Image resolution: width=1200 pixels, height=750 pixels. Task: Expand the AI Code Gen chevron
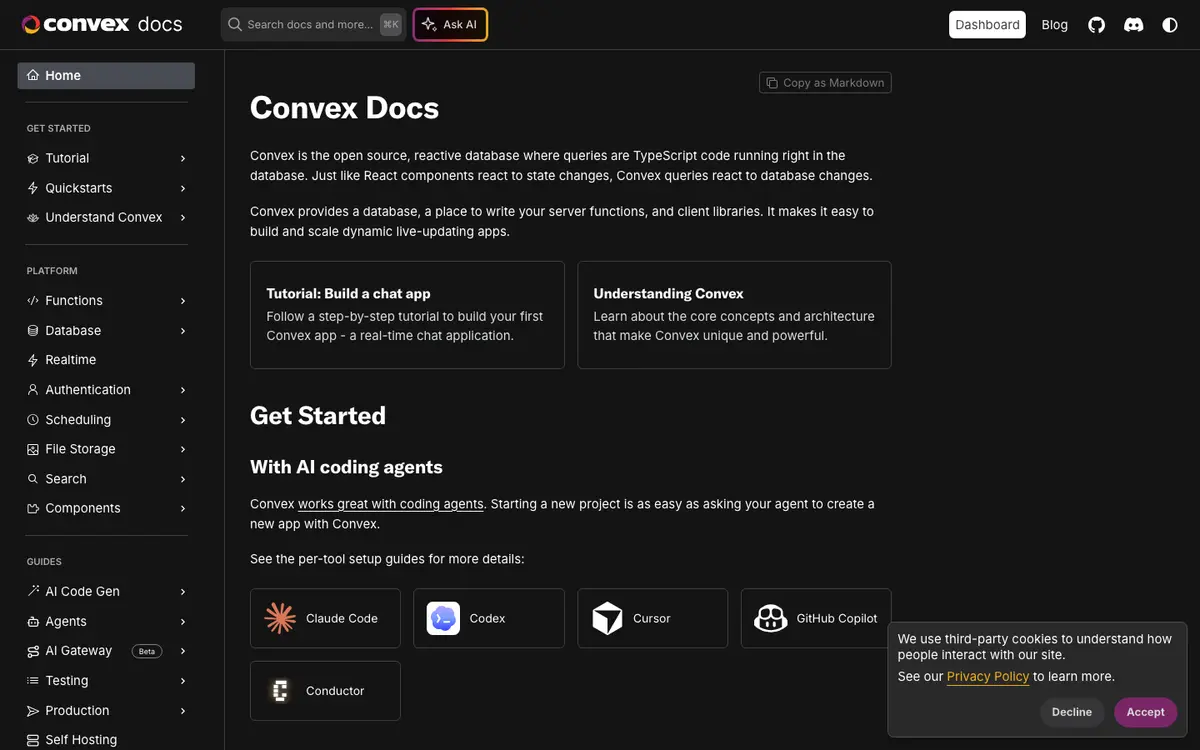coord(183,591)
